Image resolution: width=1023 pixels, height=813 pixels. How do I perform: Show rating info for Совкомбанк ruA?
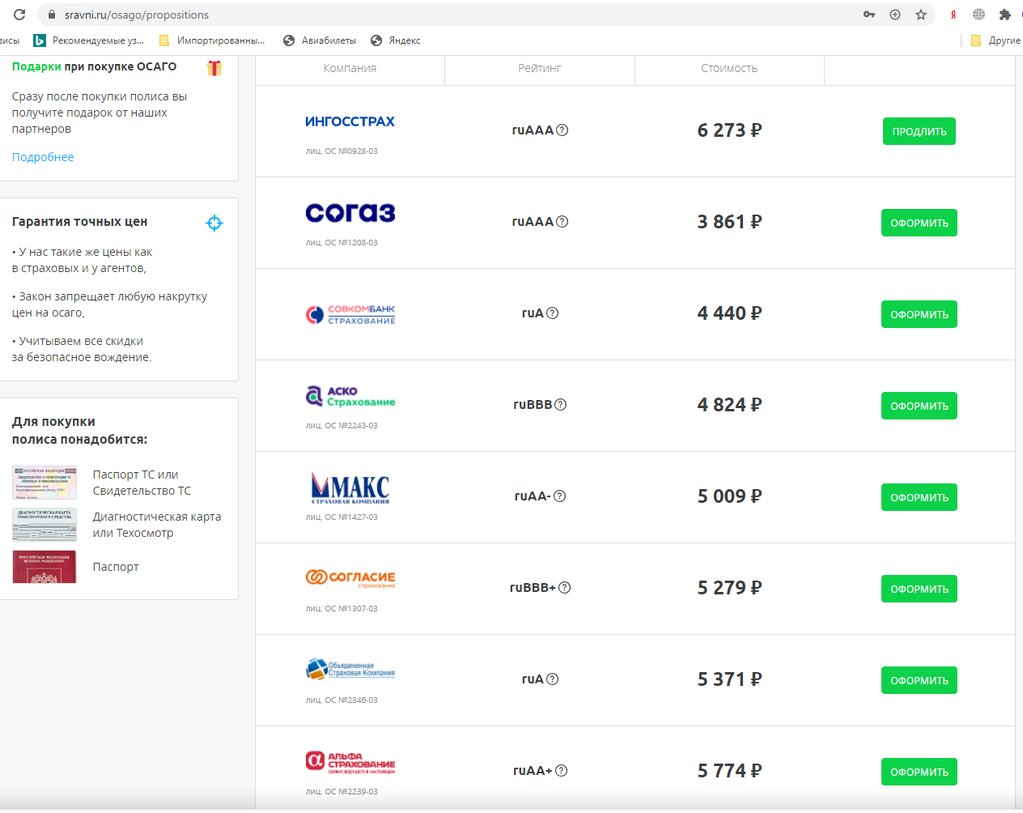[x=552, y=313]
